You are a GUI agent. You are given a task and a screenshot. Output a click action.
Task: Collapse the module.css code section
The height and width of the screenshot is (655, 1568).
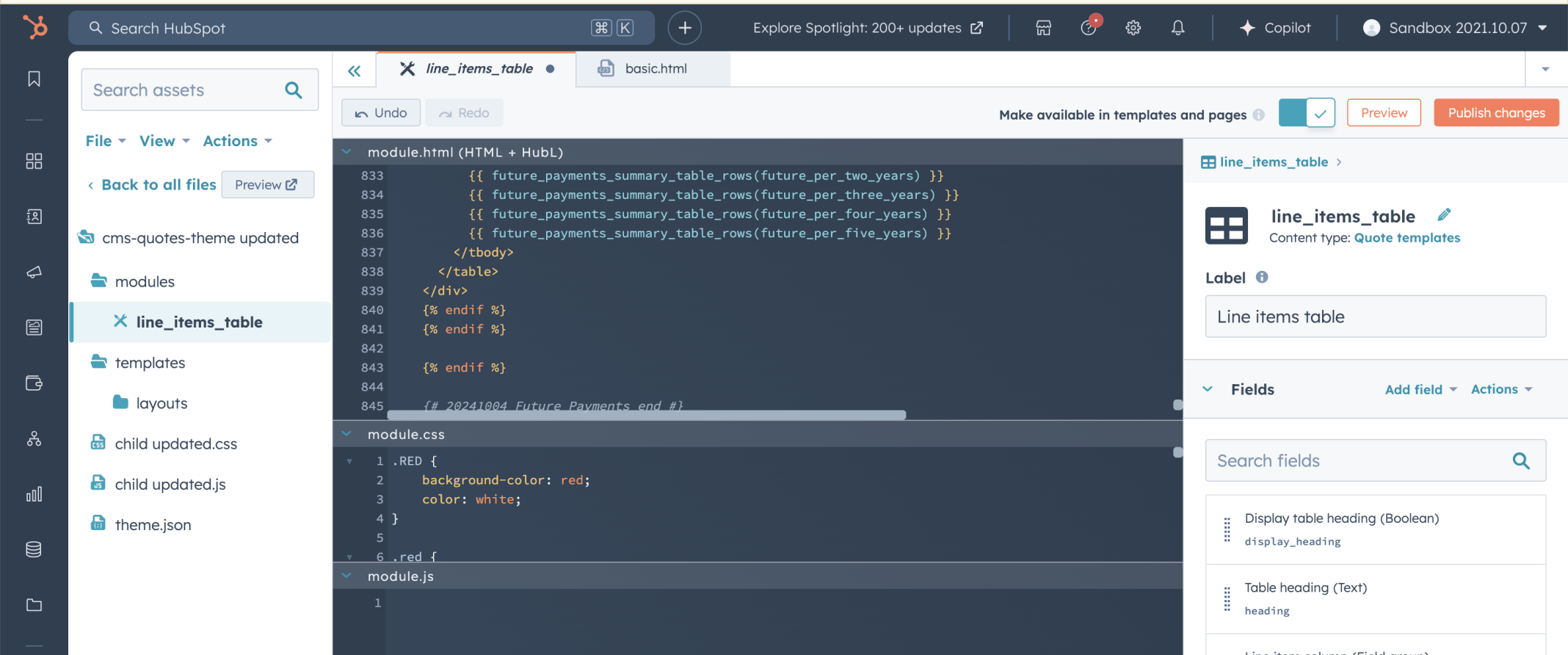point(346,434)
